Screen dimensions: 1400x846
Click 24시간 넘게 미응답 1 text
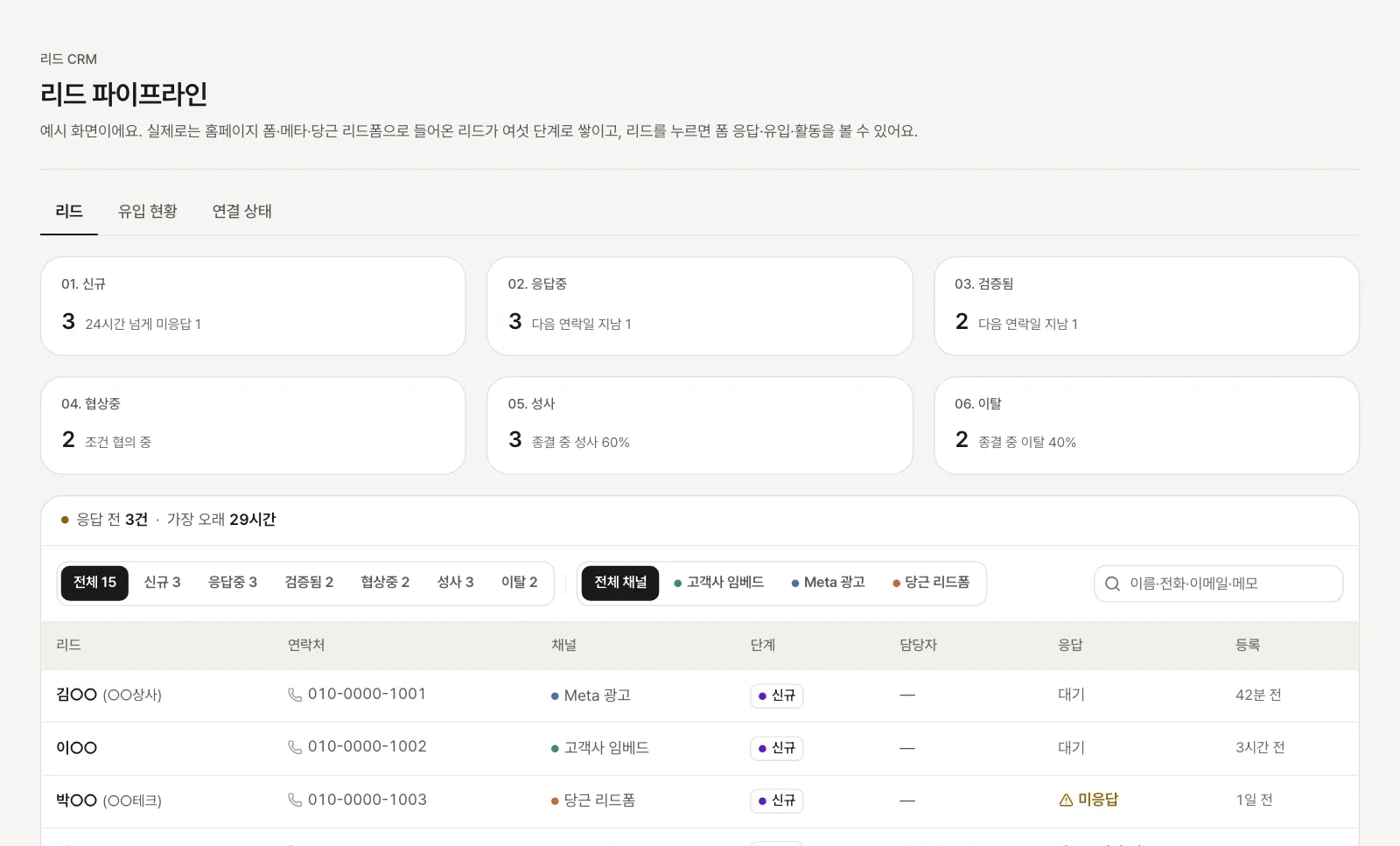(x=143, y=324)
